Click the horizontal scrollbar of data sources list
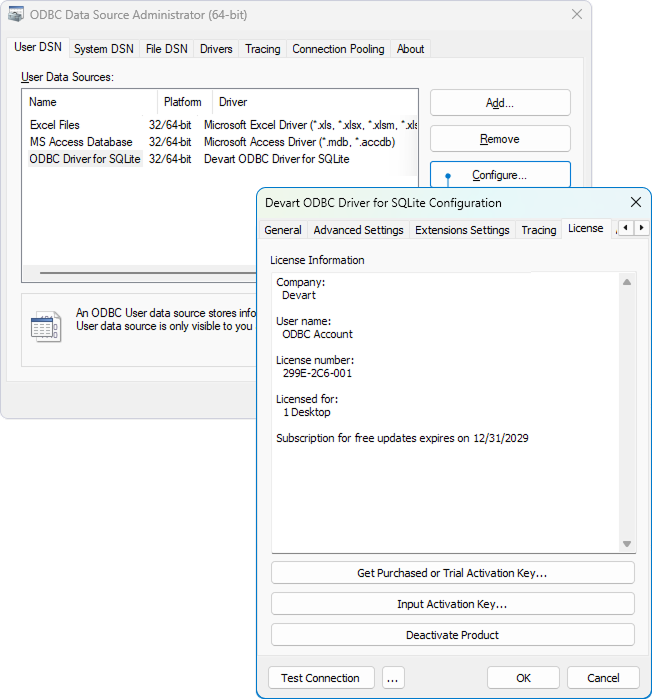 tap(139, 273)
